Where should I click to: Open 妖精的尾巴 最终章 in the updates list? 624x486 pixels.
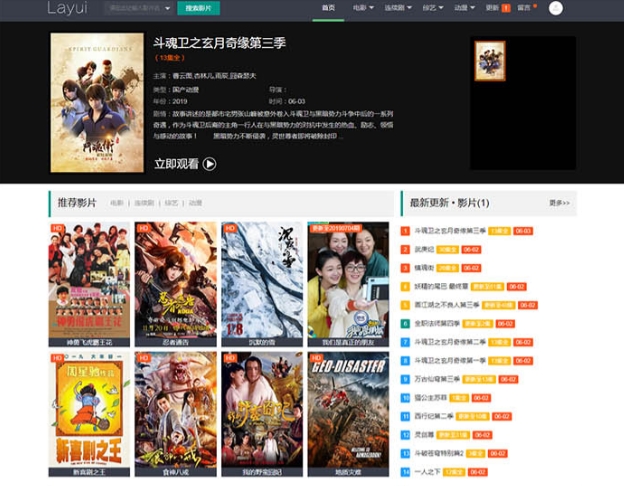pyautogui.click(x=441, y=287)
